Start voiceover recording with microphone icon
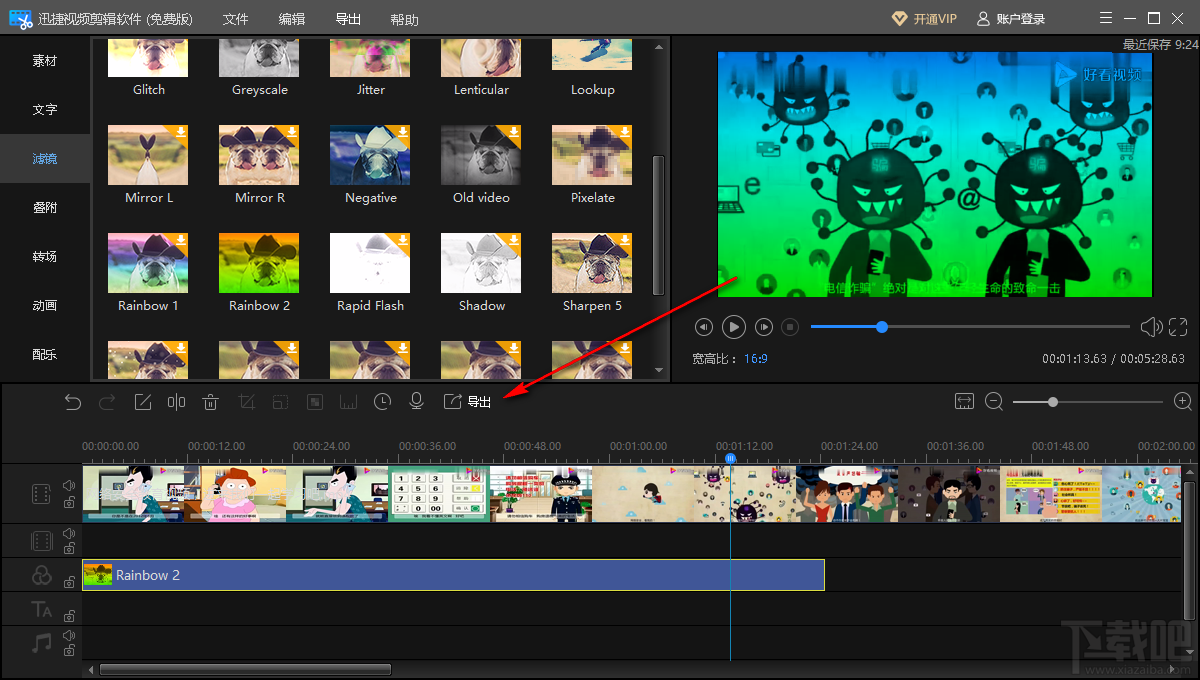This screenshot has height=680, width=1200. [x=416, y=402]
